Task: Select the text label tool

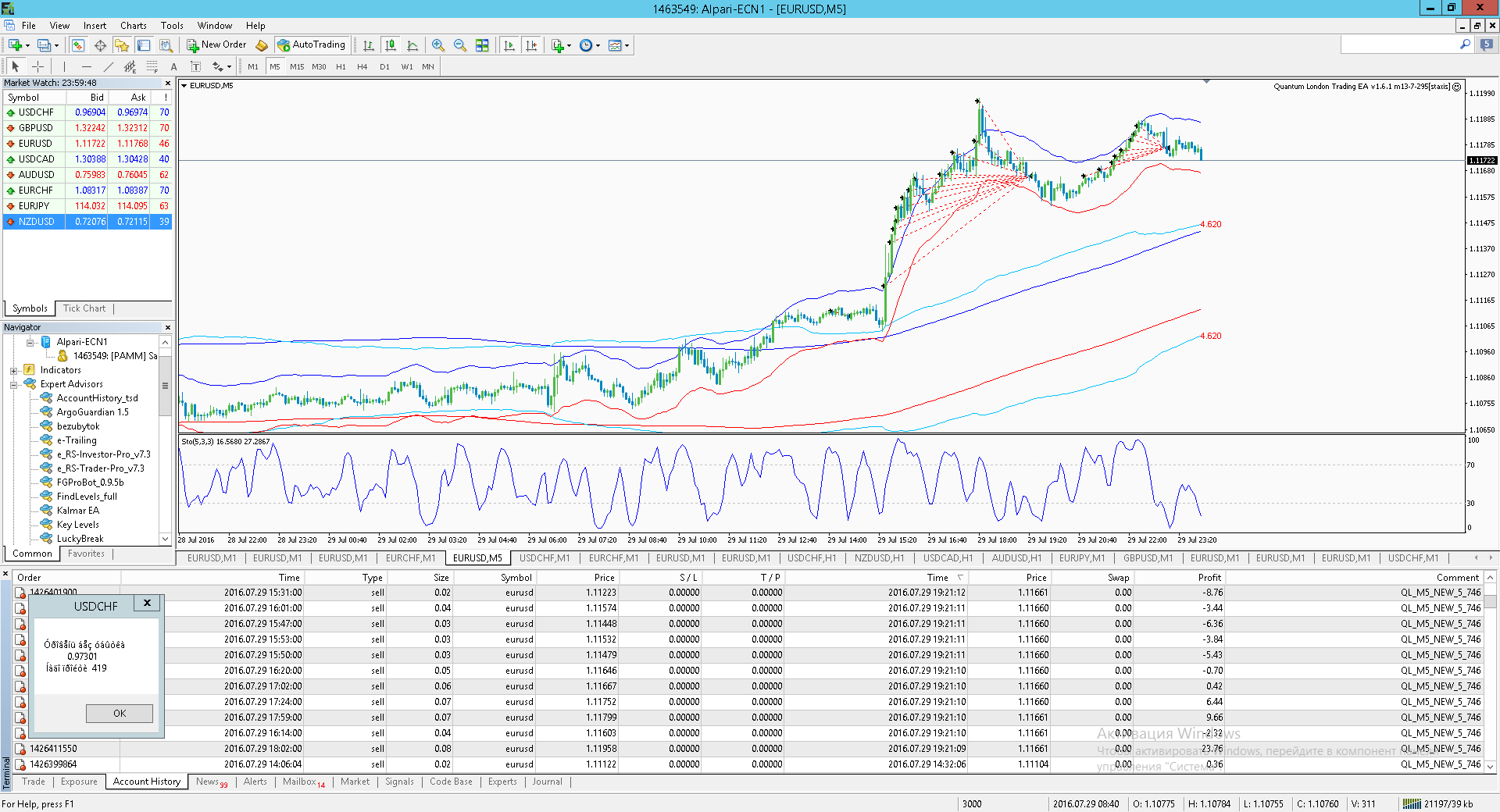Action: point(195,66)
